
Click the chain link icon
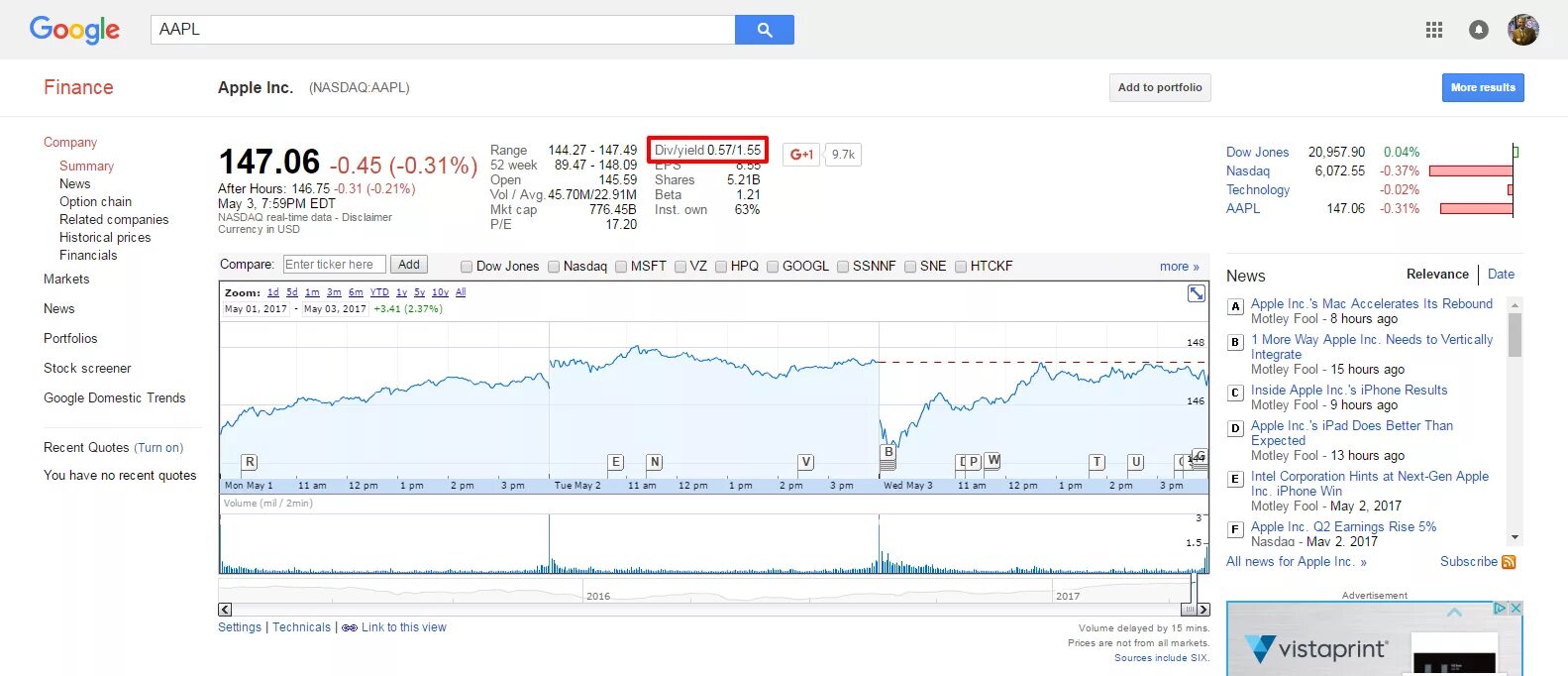[350, 627]
